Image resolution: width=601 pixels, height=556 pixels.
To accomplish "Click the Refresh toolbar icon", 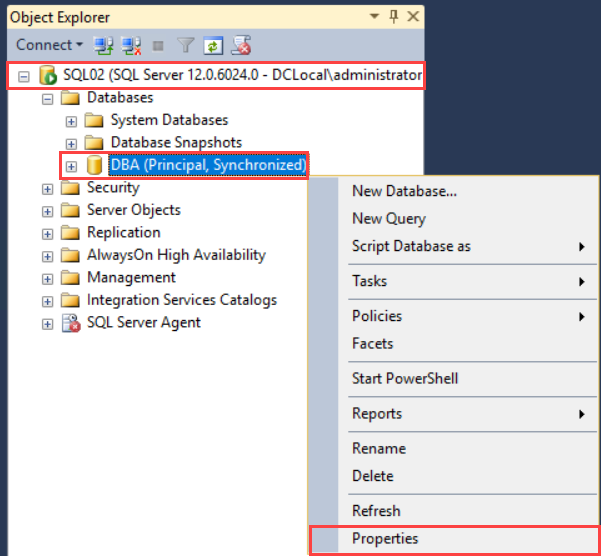I will (x=213, y=46).
